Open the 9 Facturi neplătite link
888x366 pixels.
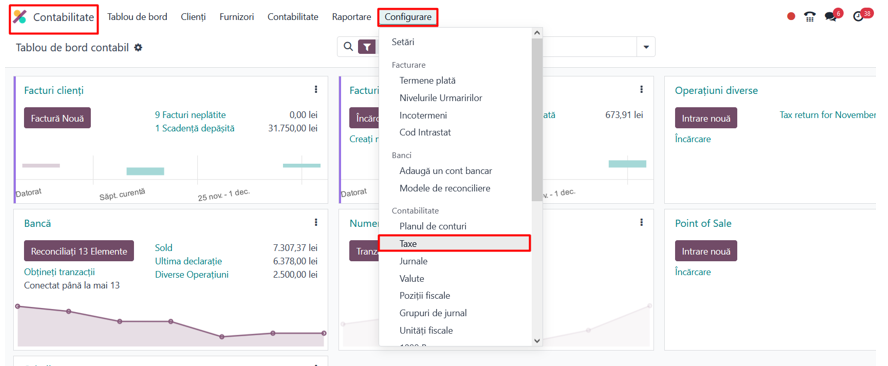(190, 114)
